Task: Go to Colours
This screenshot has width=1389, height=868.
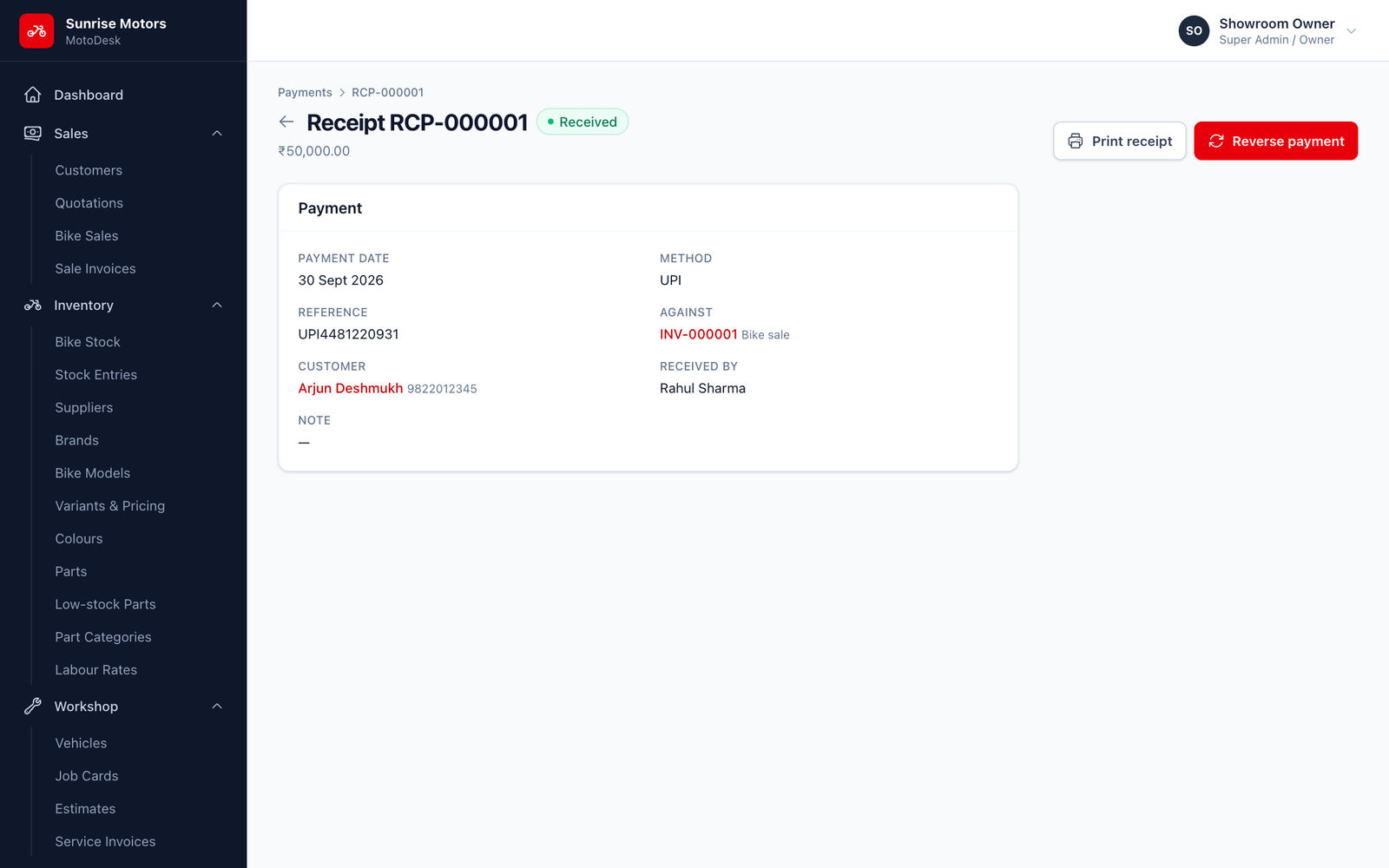Action: [x=79, y=539]
